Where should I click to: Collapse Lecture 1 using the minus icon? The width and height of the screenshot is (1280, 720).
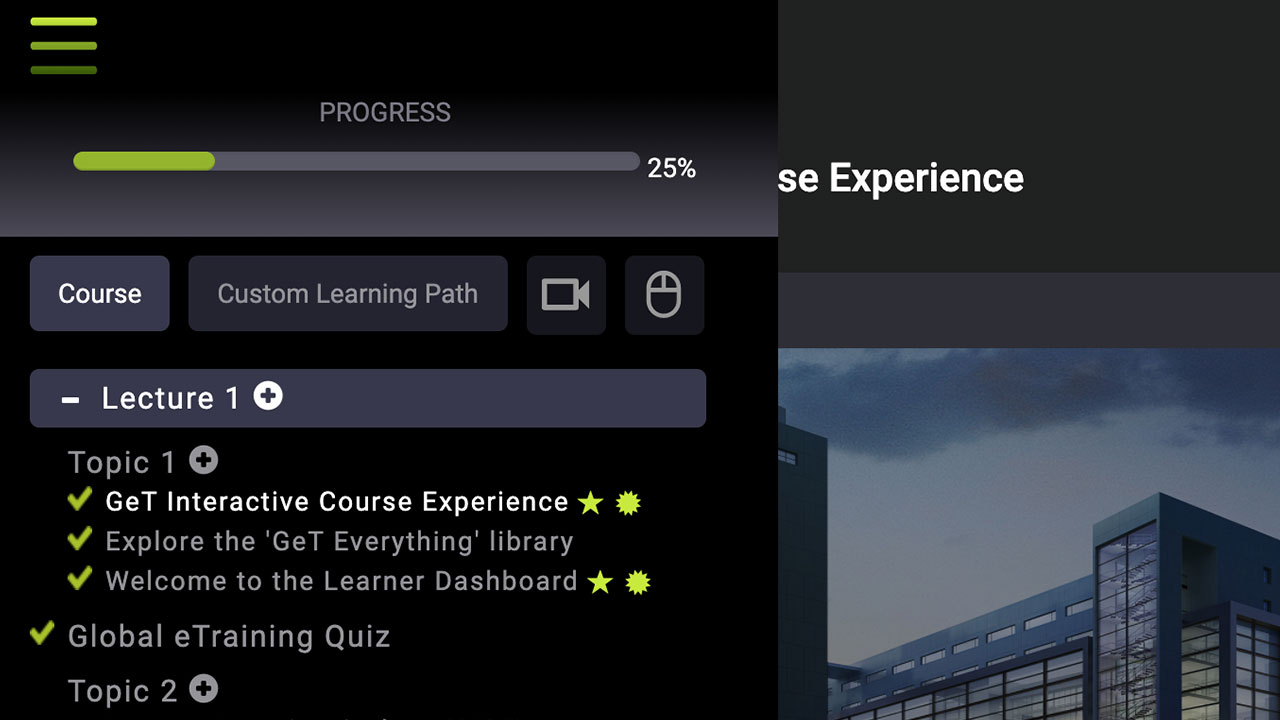[x=70, y=399]
